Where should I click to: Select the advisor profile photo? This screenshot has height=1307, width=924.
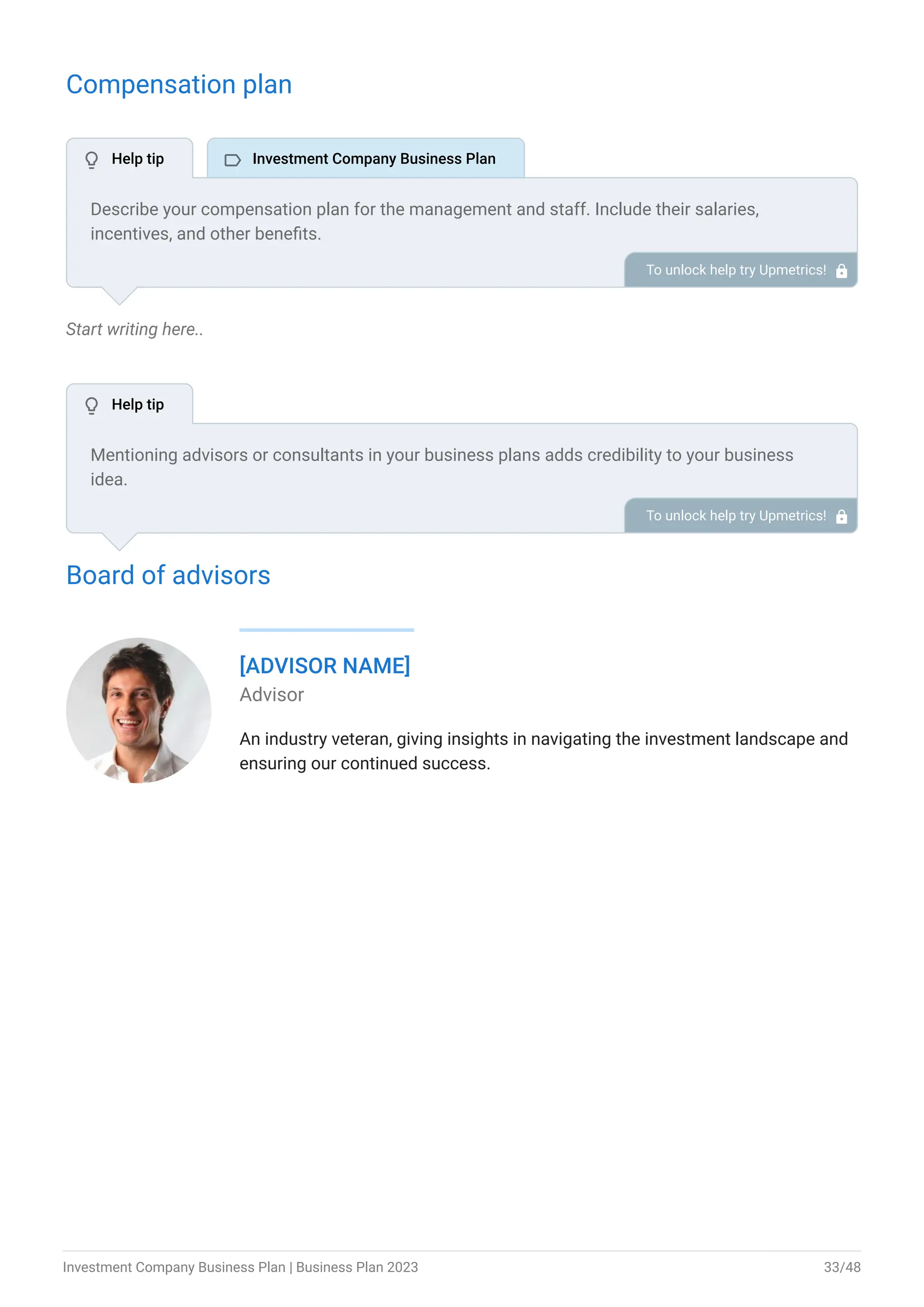pyautogui.click(x=139, y=710)
